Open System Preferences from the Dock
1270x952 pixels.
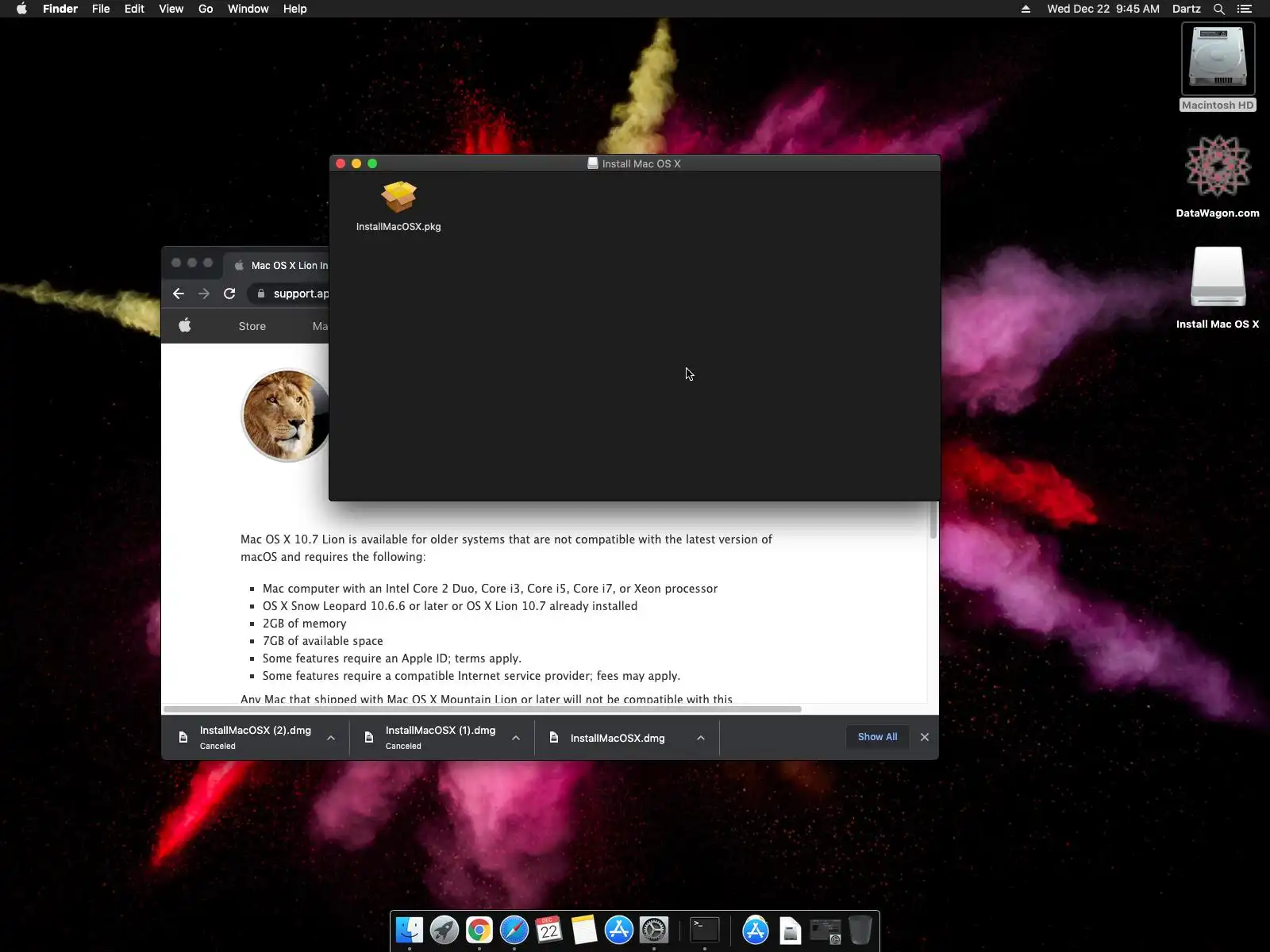[x=654, y=930]
